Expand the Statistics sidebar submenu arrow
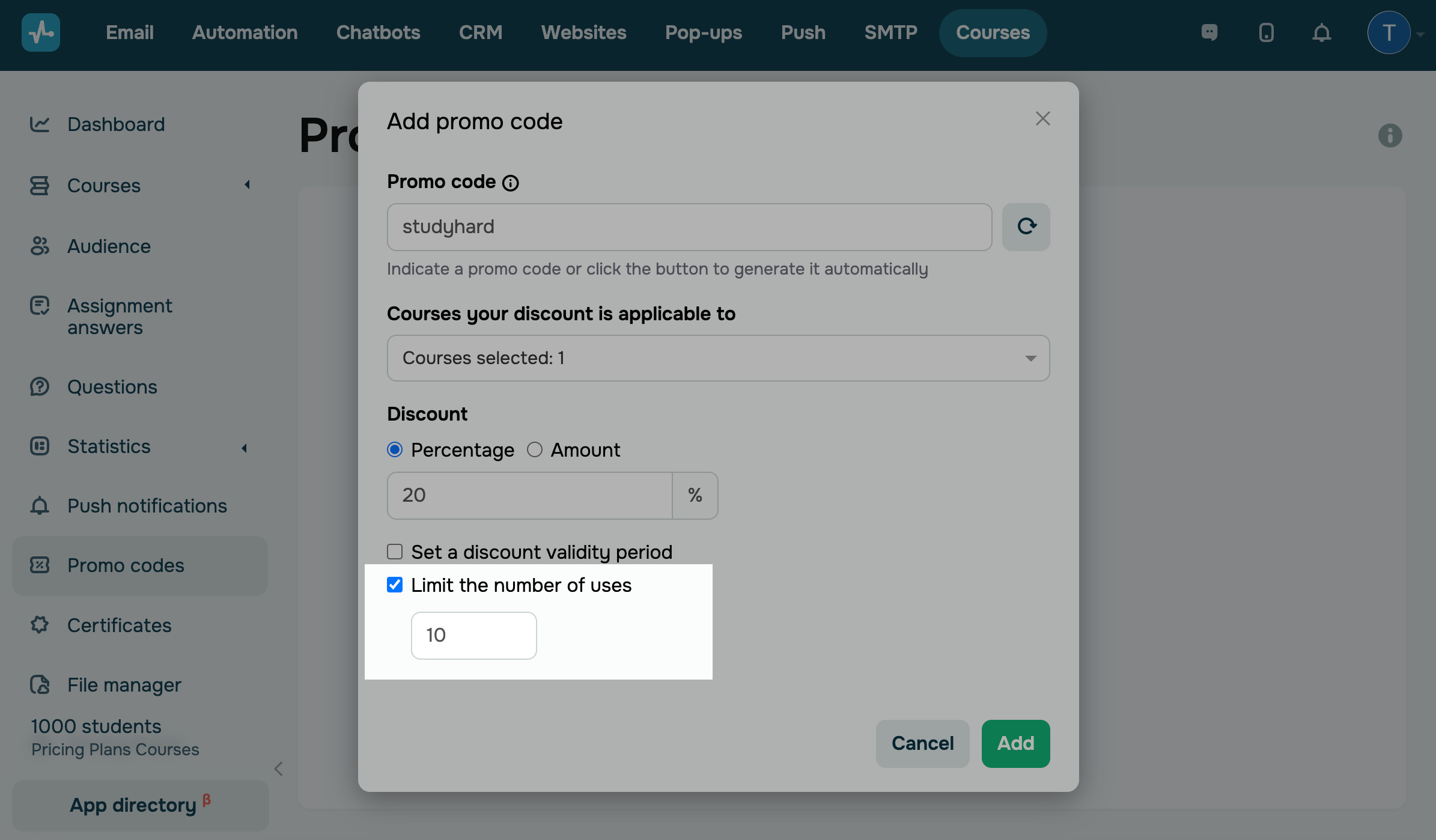Screen dimensions: 1436x840 [x=244, y=448]
